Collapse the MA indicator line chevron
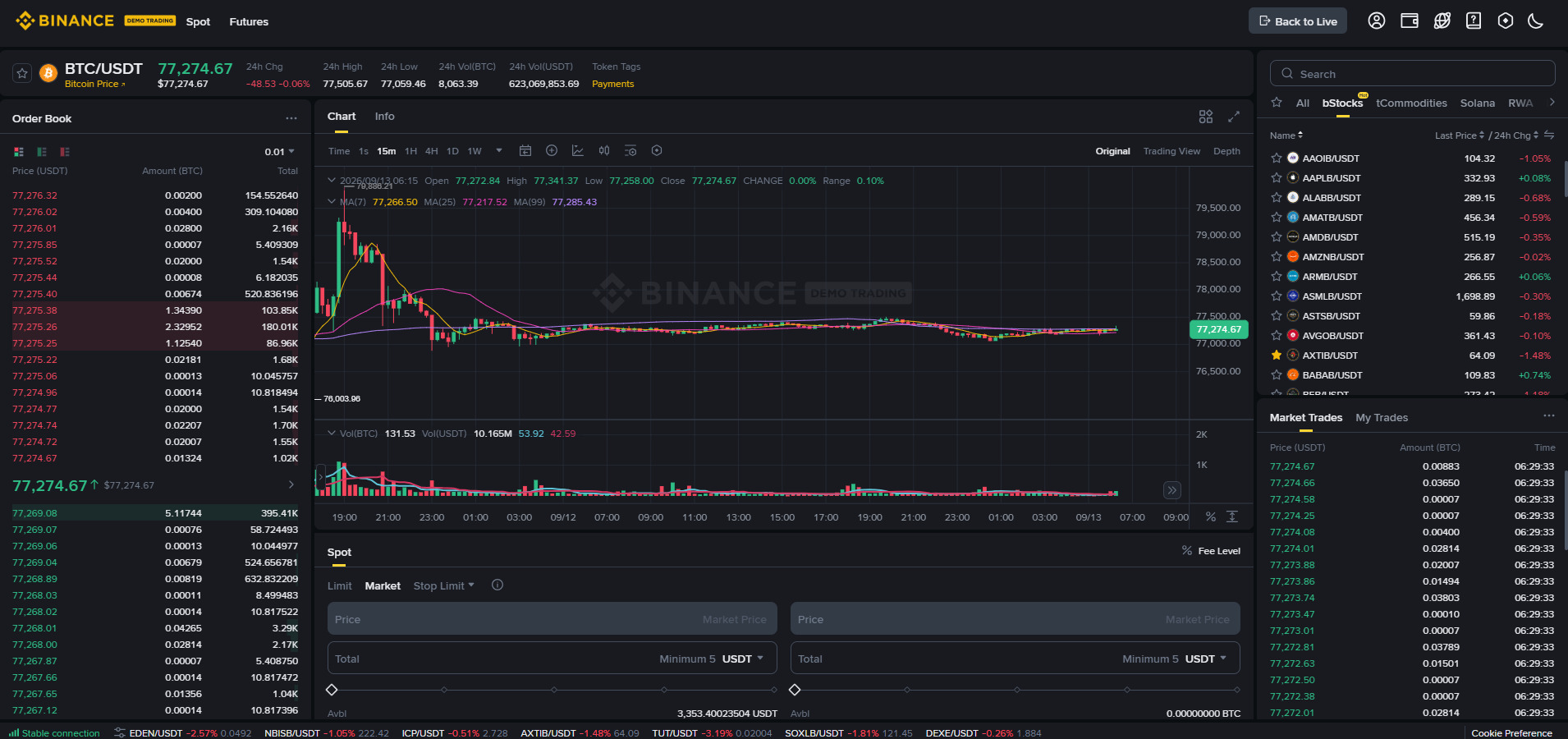Image resolution: width=1568 pixels, height=739 pixels. (x=332, y=202)
